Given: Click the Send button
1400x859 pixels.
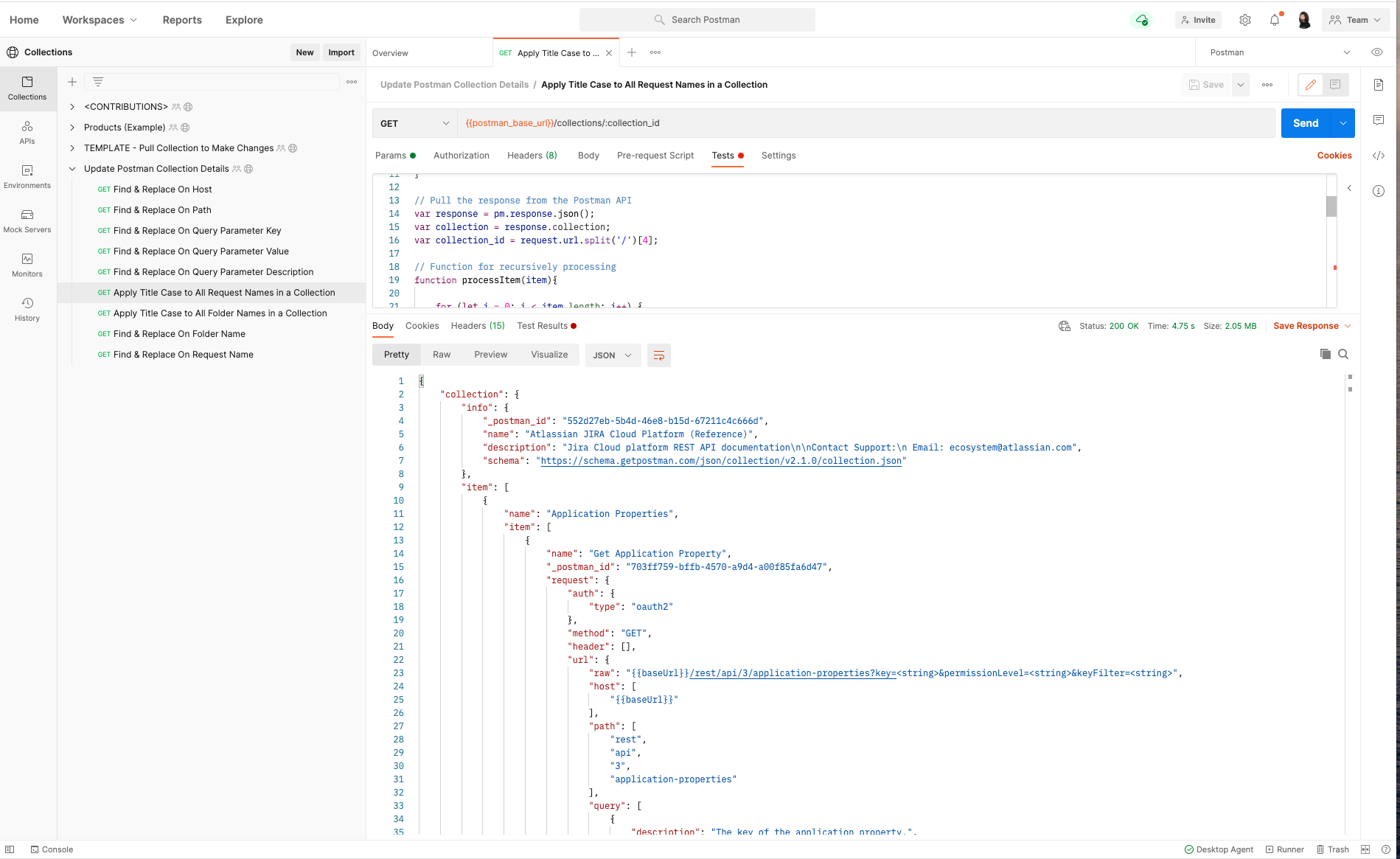Looking at the screenshot, I should click(1305, 122).
